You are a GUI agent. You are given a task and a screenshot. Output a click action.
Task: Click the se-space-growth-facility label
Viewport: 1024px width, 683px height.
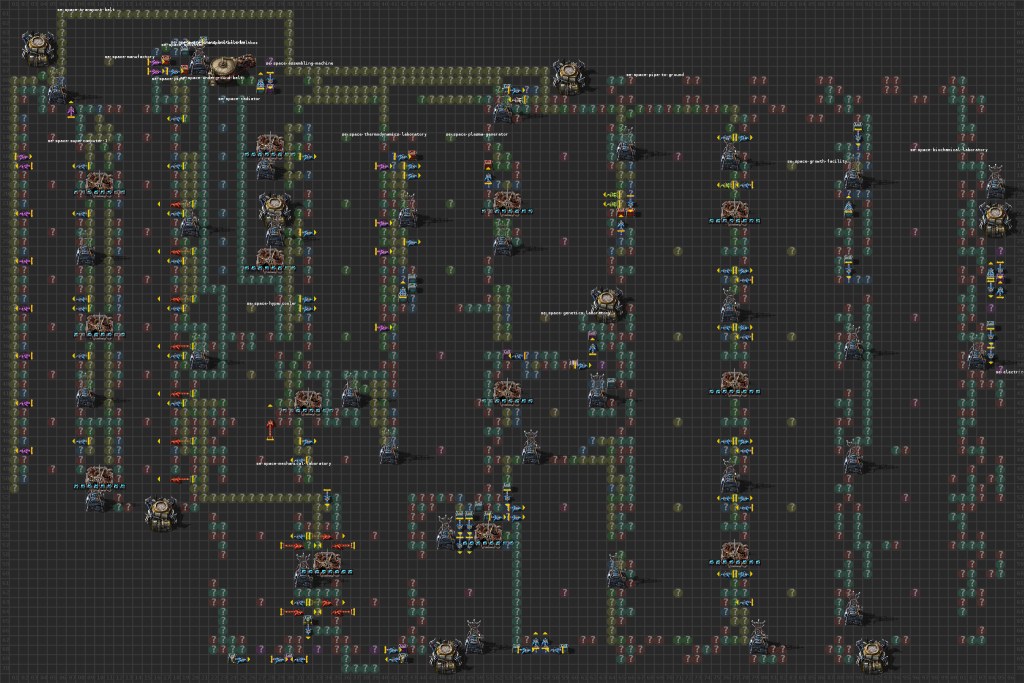(818, 161)
